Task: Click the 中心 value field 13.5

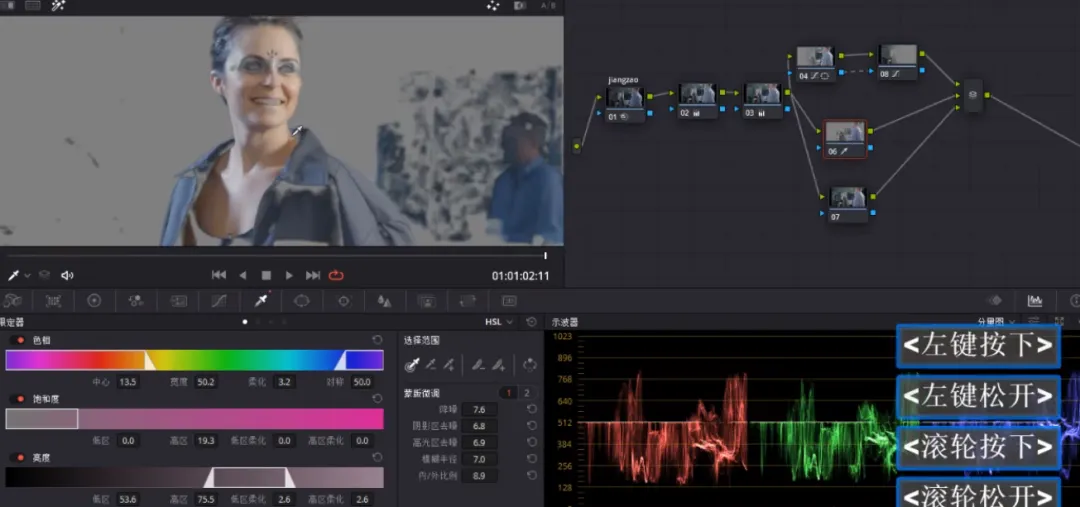Action: point(127,382)
